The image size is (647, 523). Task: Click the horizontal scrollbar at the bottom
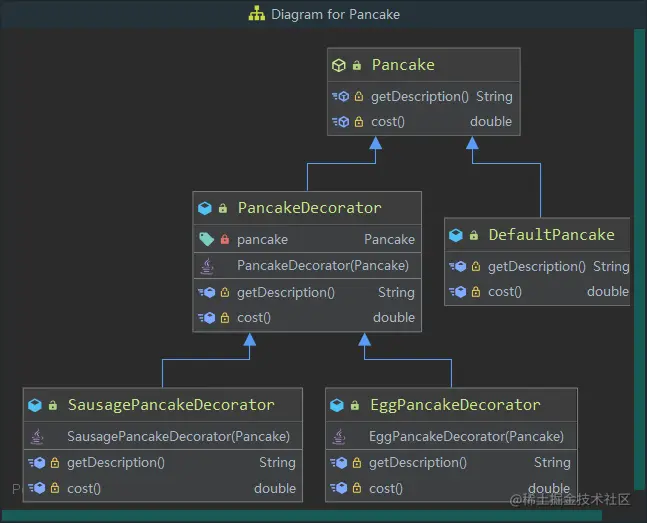point(302,515)
